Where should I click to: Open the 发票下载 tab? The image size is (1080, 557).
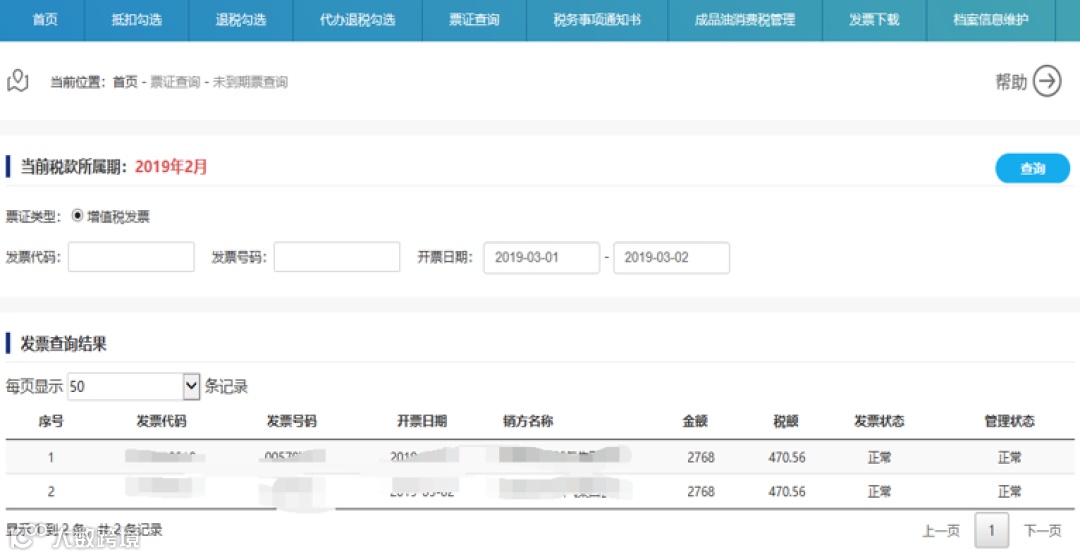tap(874, 20)
